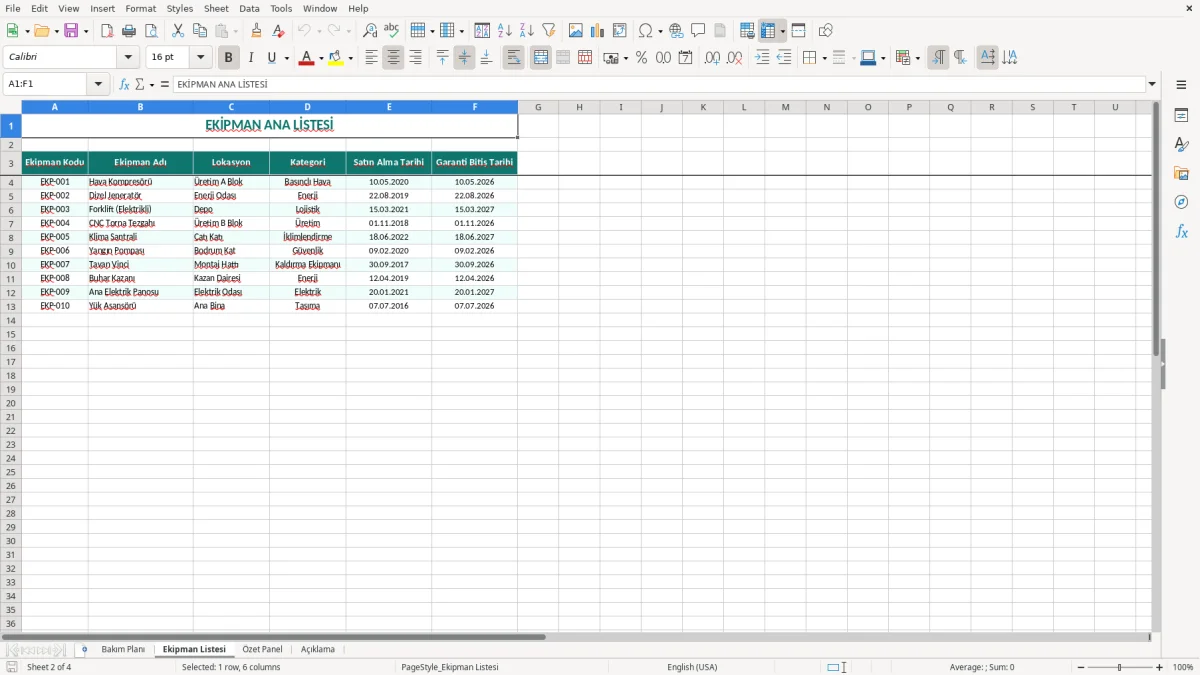1200x675 pixels.
Task: Sort descending Z to A
Action: click(527, 31)
